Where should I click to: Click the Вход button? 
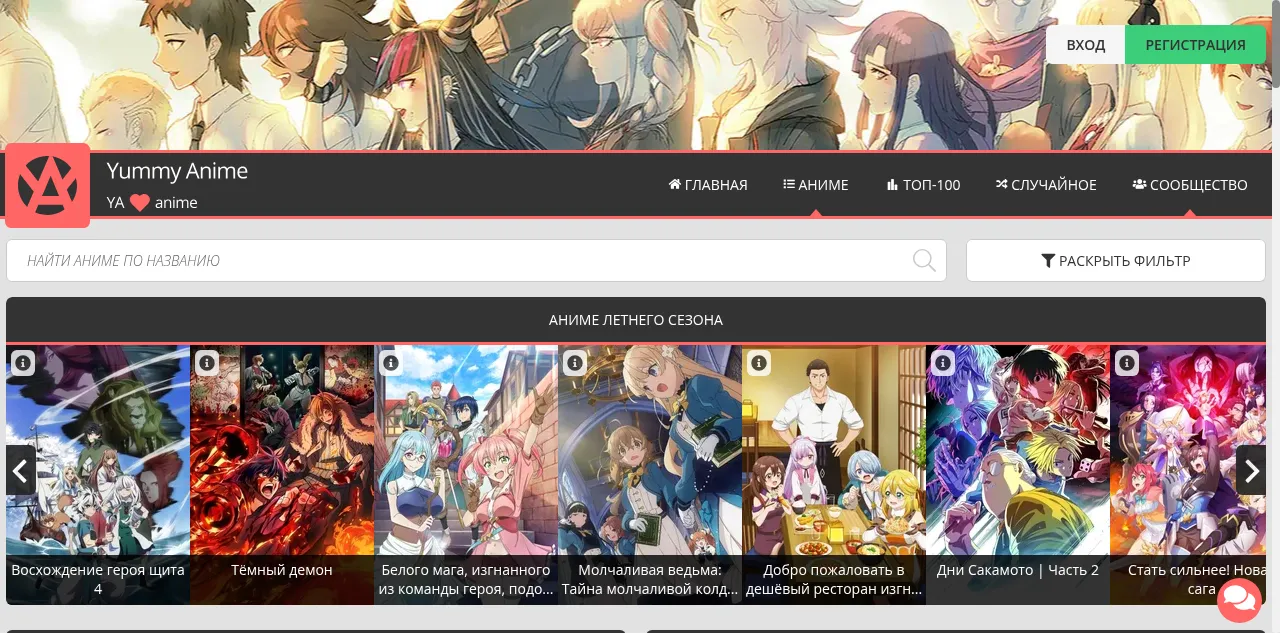(1086, 45)
